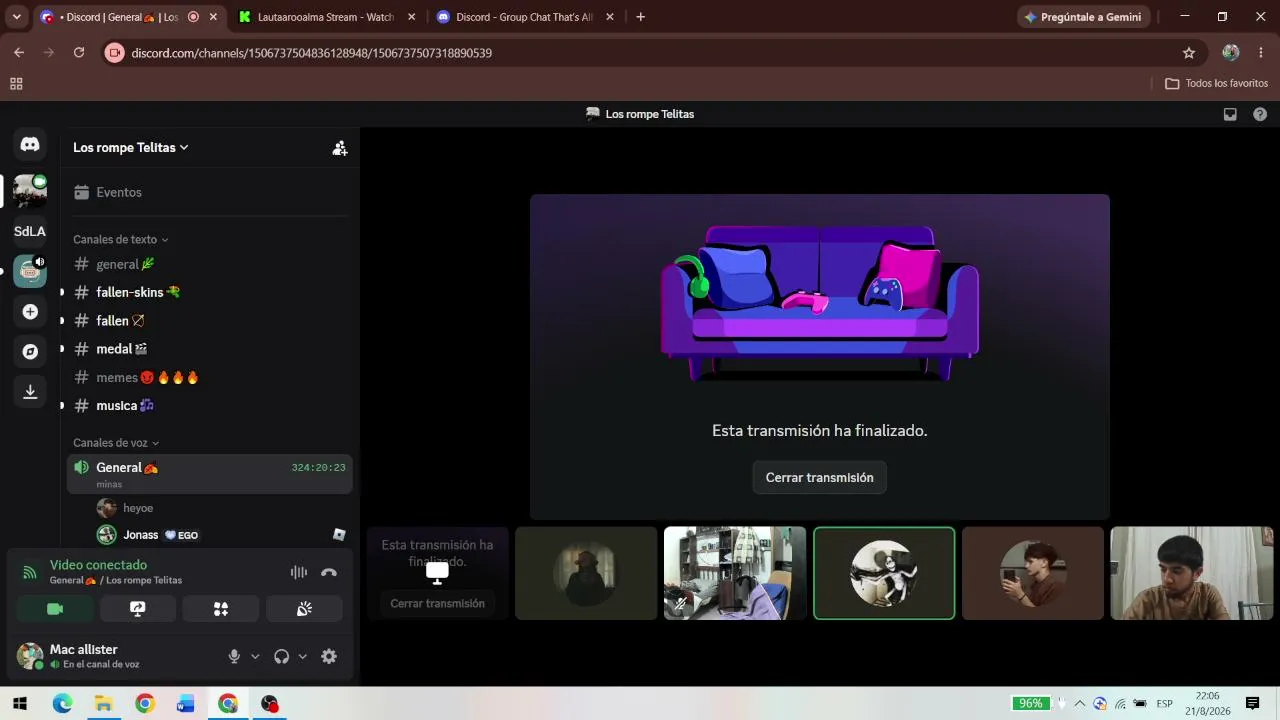Open the inbox icon in Discord header
The height and width of the screenshot is (720, 1280).
click(x=1230, y=114)
